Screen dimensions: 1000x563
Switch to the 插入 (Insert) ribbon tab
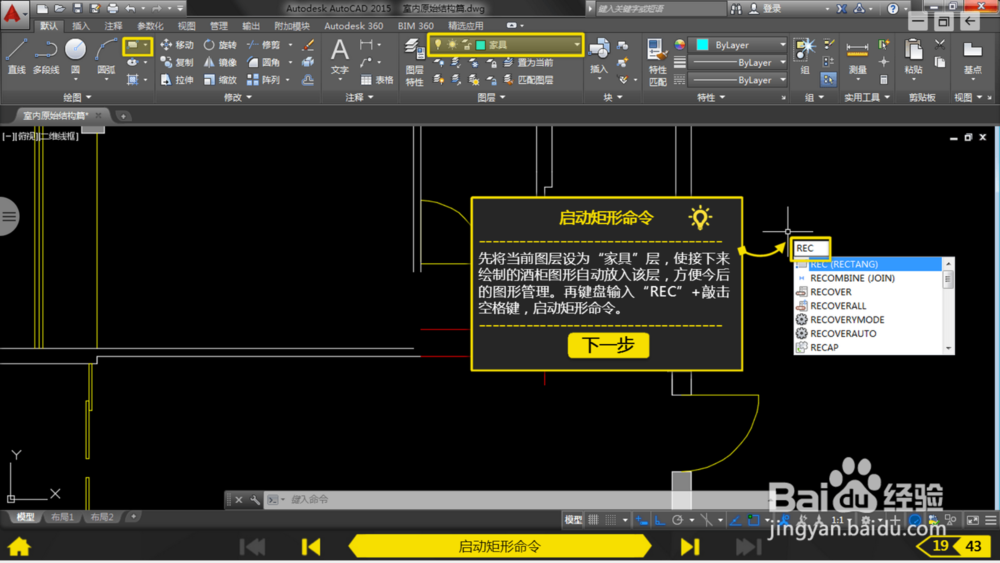click(81, 26)
